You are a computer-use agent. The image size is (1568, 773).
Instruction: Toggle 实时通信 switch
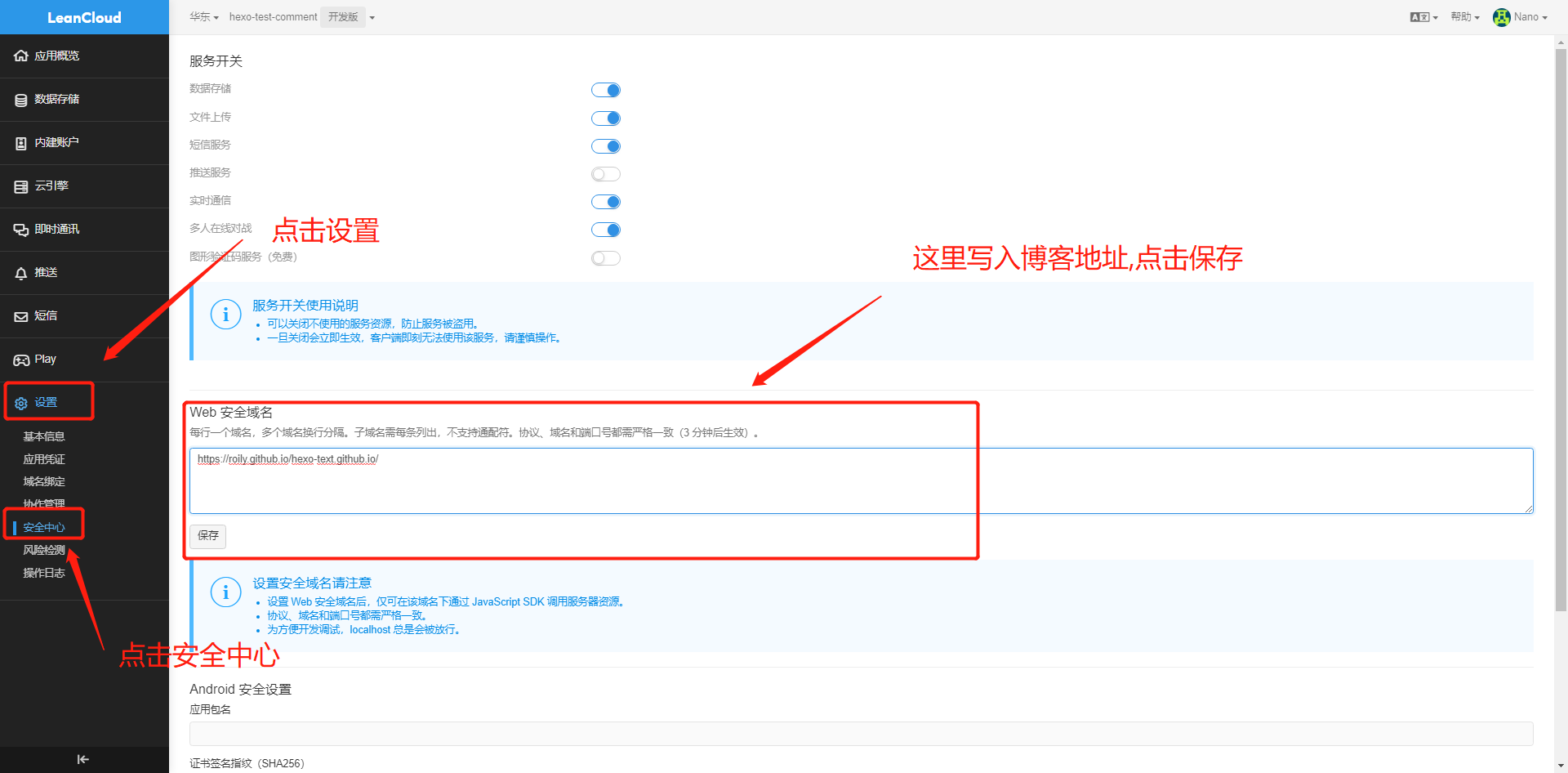[606, 202]
